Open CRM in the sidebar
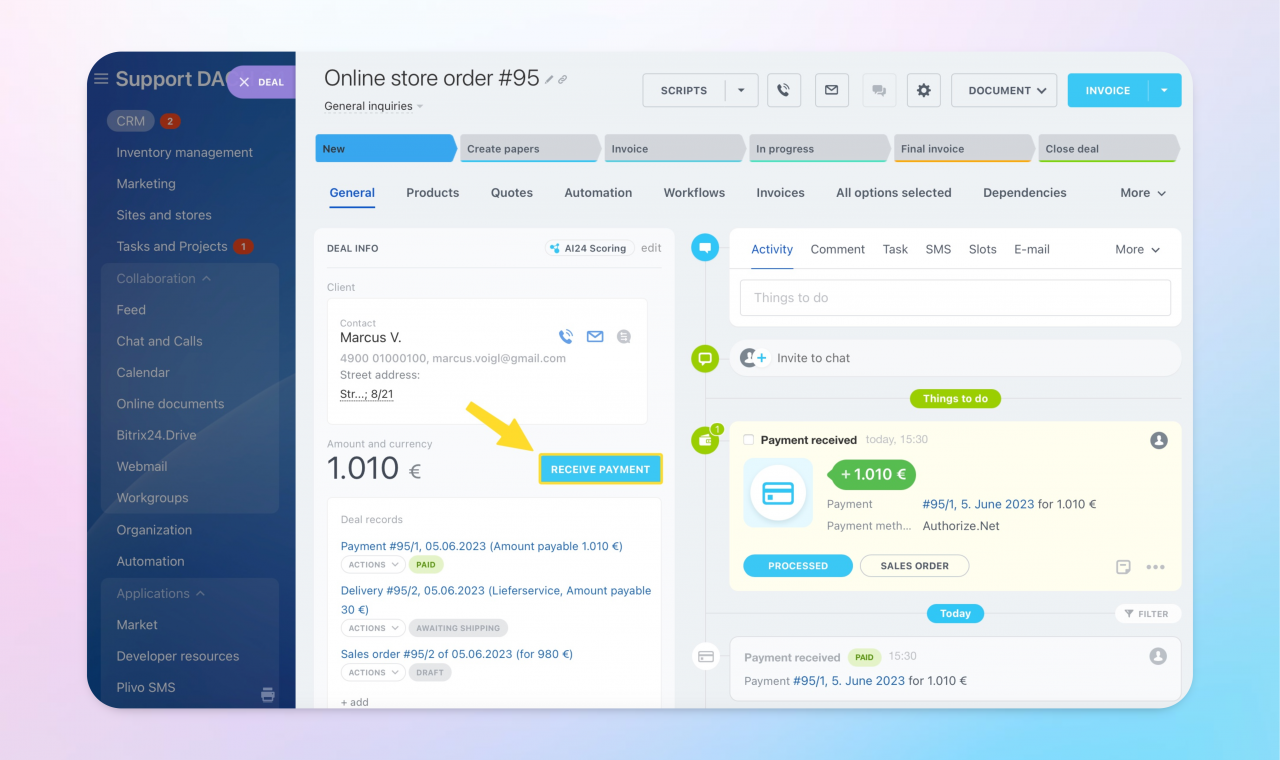 131,121
